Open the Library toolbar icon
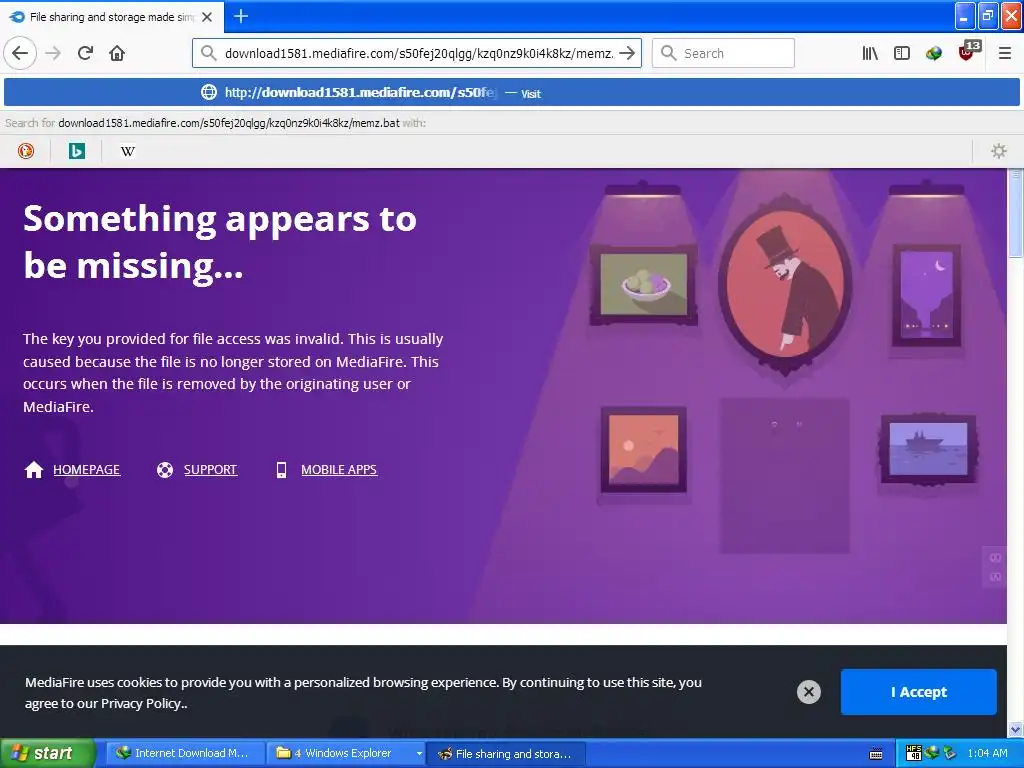The height and width of the screenshot is (768, 1024). pyautogui.click(x=870, y=54)
